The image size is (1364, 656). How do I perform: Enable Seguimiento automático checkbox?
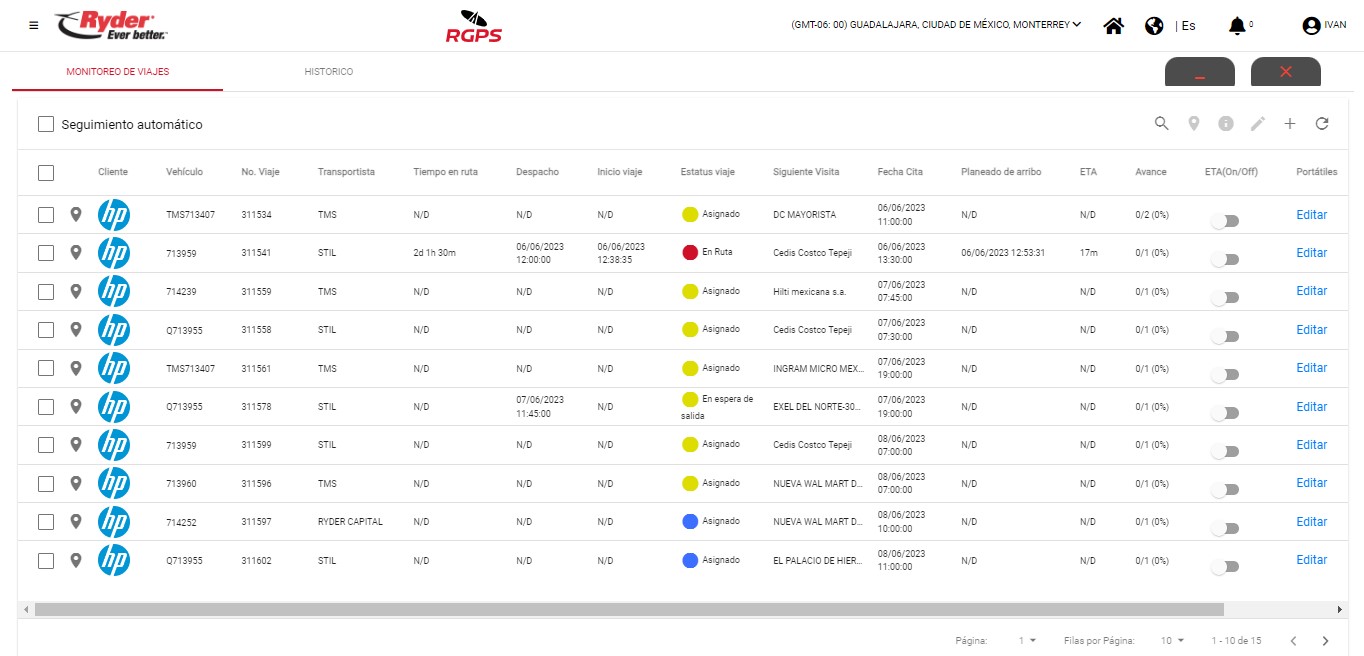tap(46, 125)
